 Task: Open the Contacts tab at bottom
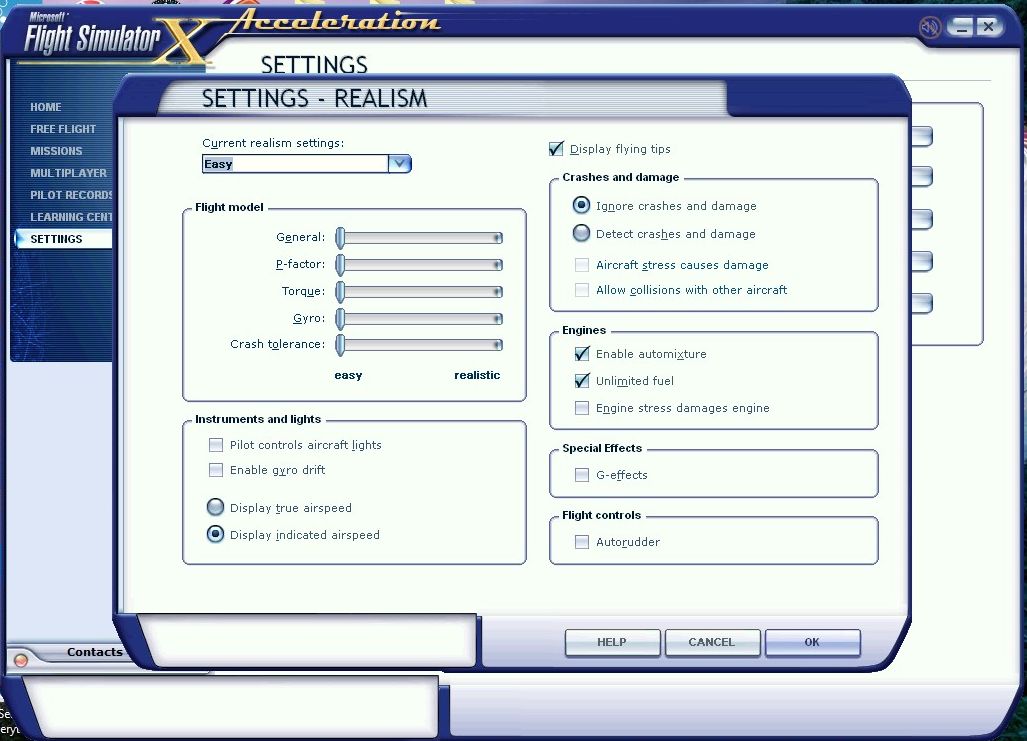point(94,652)
